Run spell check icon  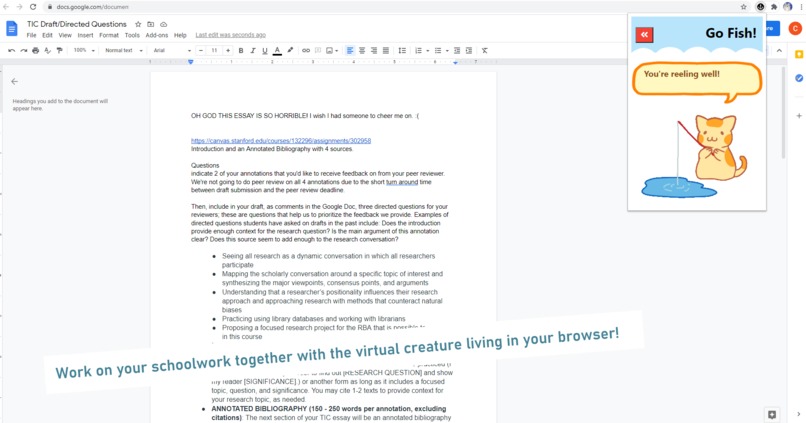[47, 50]
